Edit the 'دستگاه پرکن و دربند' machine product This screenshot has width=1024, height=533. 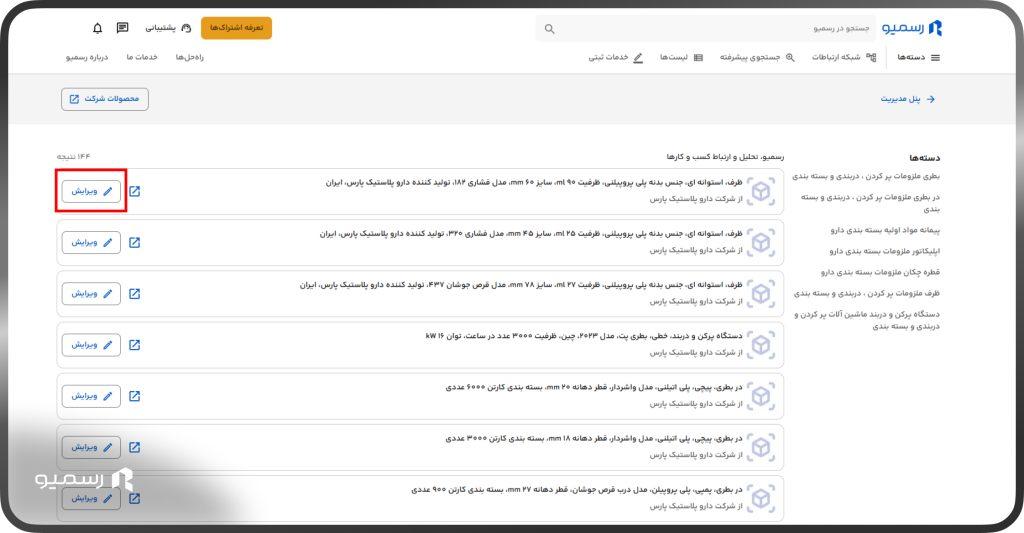(x=91, y=345)
